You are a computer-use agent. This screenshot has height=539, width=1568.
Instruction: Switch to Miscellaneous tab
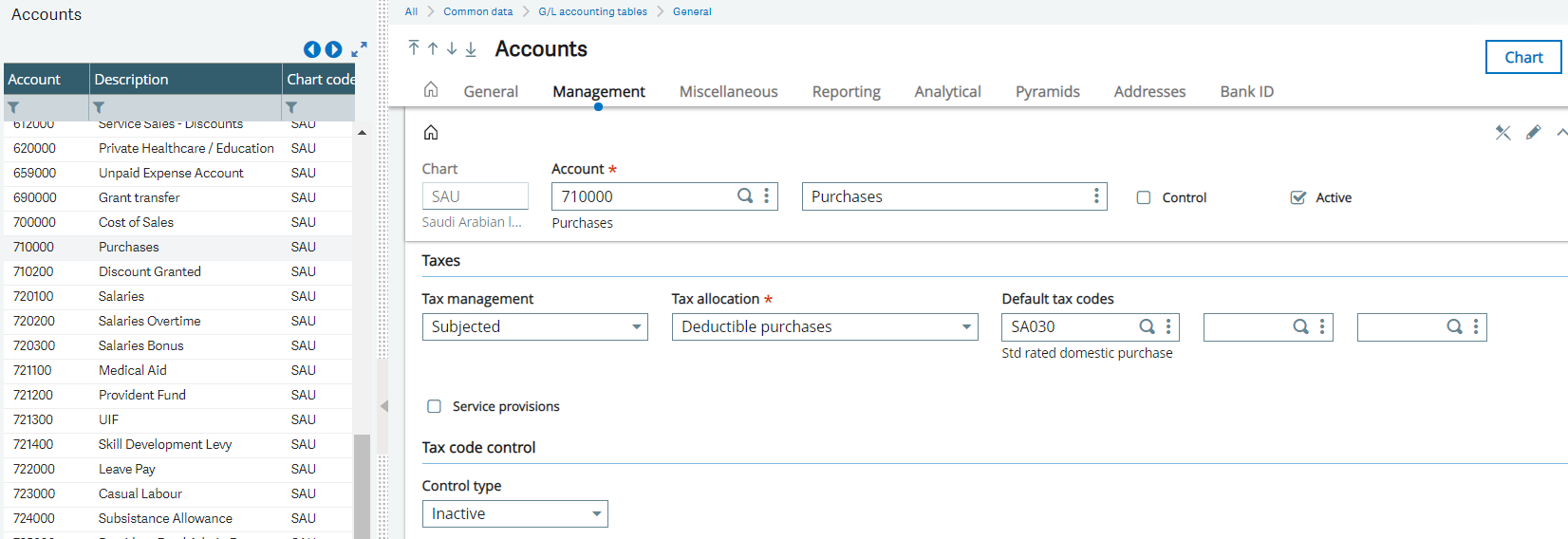728,91
